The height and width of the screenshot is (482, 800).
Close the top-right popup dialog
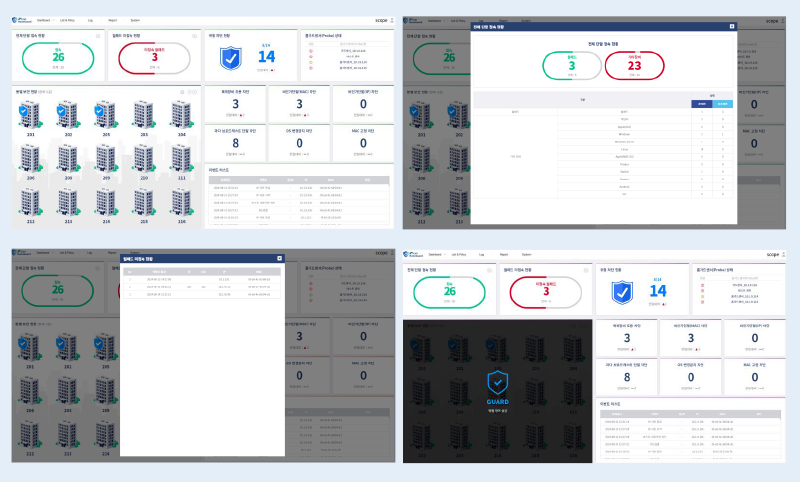pyautogui.click(x=732, y=27)
